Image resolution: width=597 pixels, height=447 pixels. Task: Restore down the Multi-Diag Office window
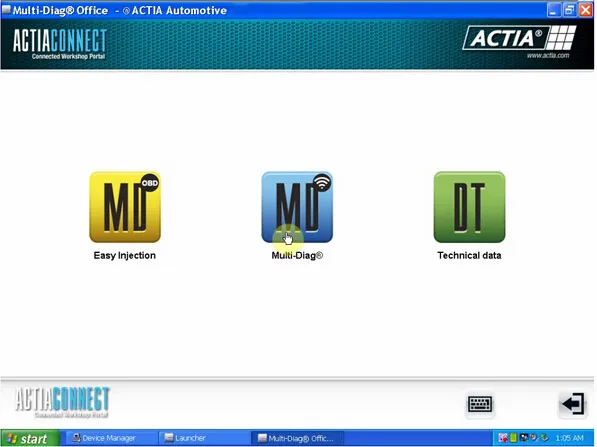click(x=570, y=10)
